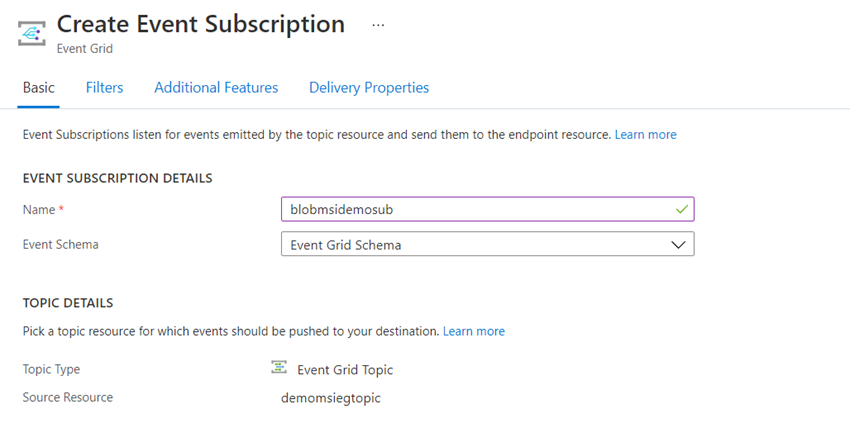
Task: Click the Event Schema field label
Action: pos(61,244)
